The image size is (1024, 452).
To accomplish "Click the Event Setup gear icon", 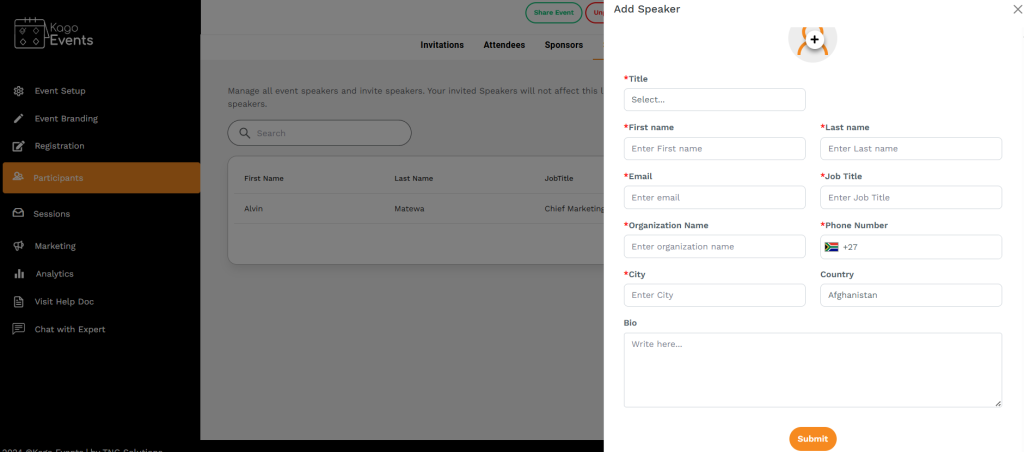I will tap(19, 91).
